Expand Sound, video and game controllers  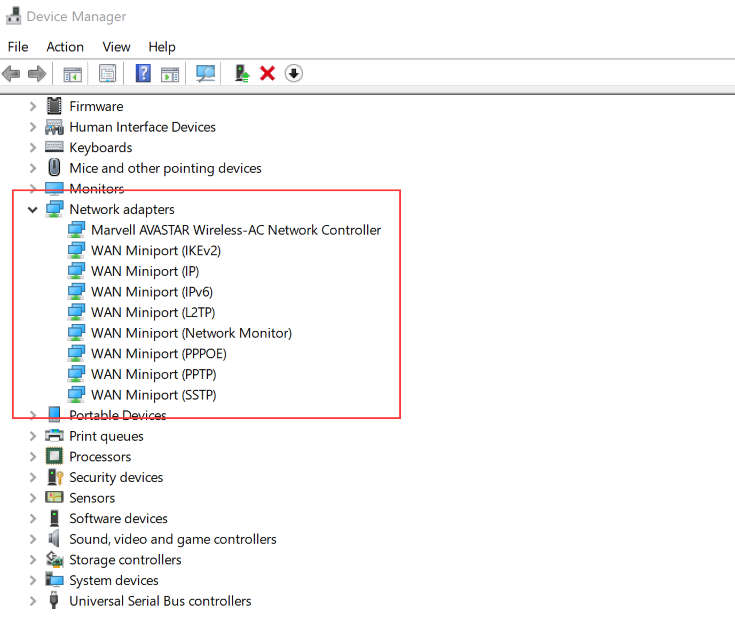pyautogui.click(x=33, y=539)
